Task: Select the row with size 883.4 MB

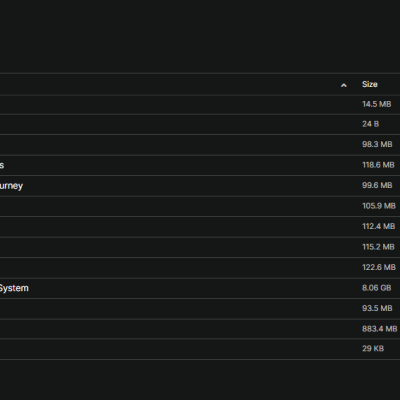Action: click(x=200, y=329)
